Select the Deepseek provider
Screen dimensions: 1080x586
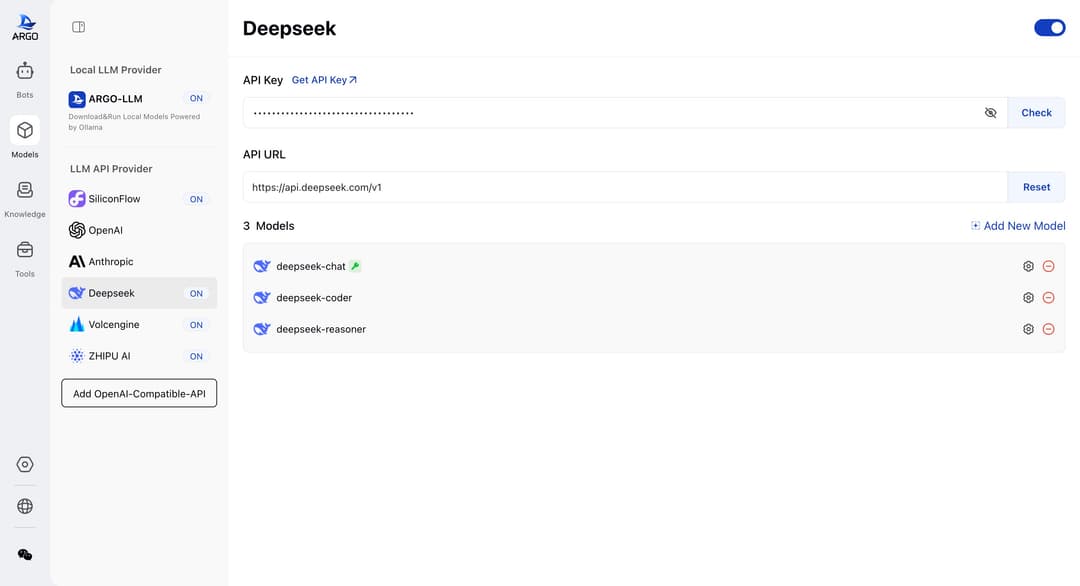point(139,293)
